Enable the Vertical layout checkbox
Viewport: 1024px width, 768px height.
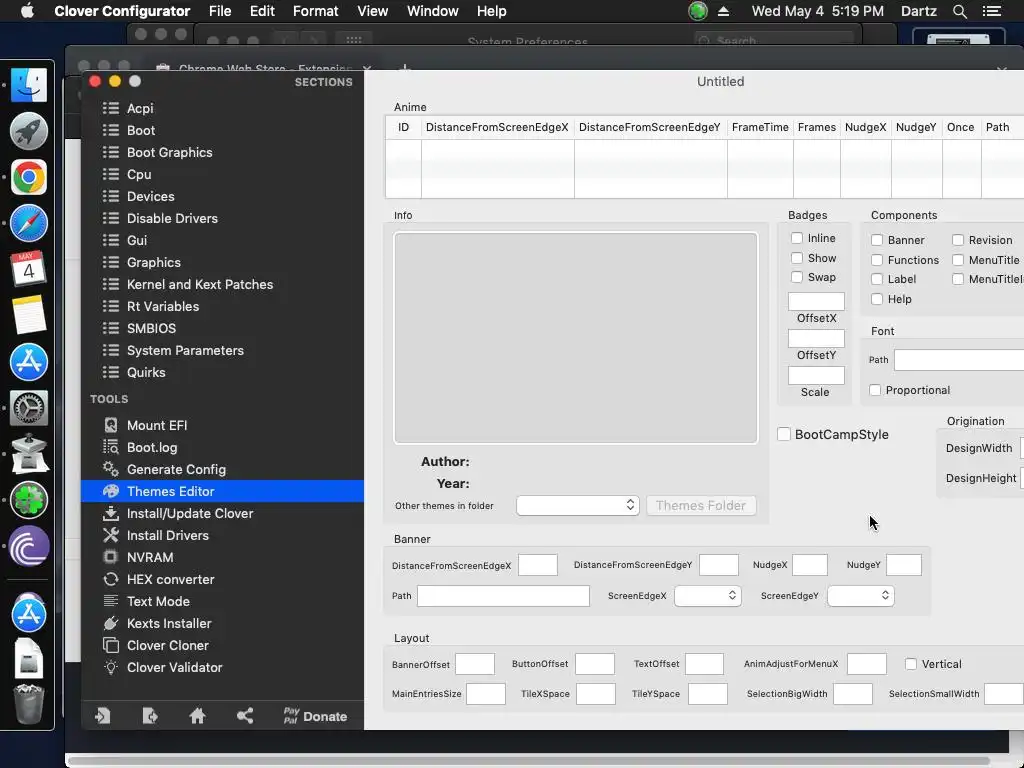coord(911,664)
